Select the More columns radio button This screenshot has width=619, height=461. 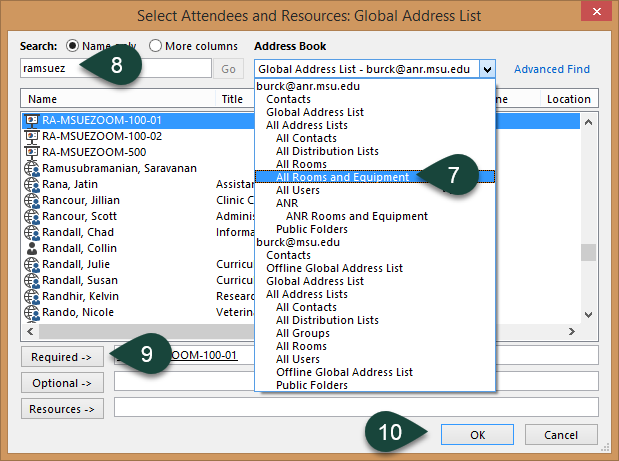(155, 46)
